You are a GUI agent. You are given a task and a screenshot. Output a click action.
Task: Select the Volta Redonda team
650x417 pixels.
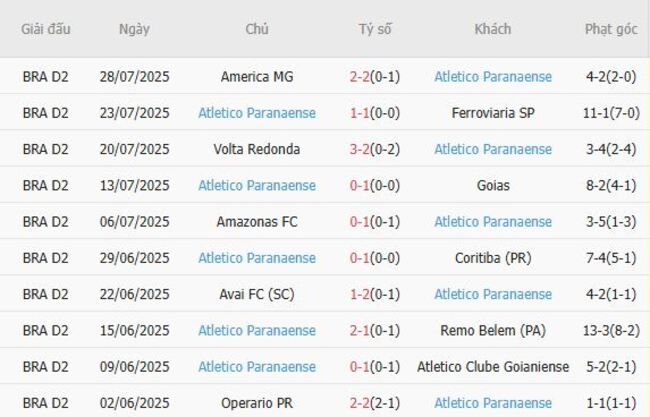(x=257, y=149)
